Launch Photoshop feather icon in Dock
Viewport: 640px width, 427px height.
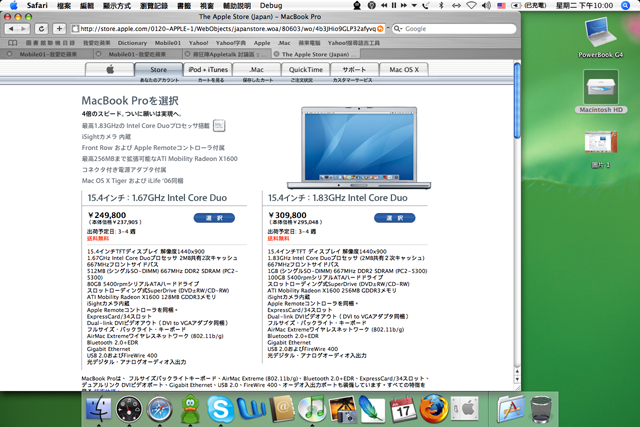[372, 409]
